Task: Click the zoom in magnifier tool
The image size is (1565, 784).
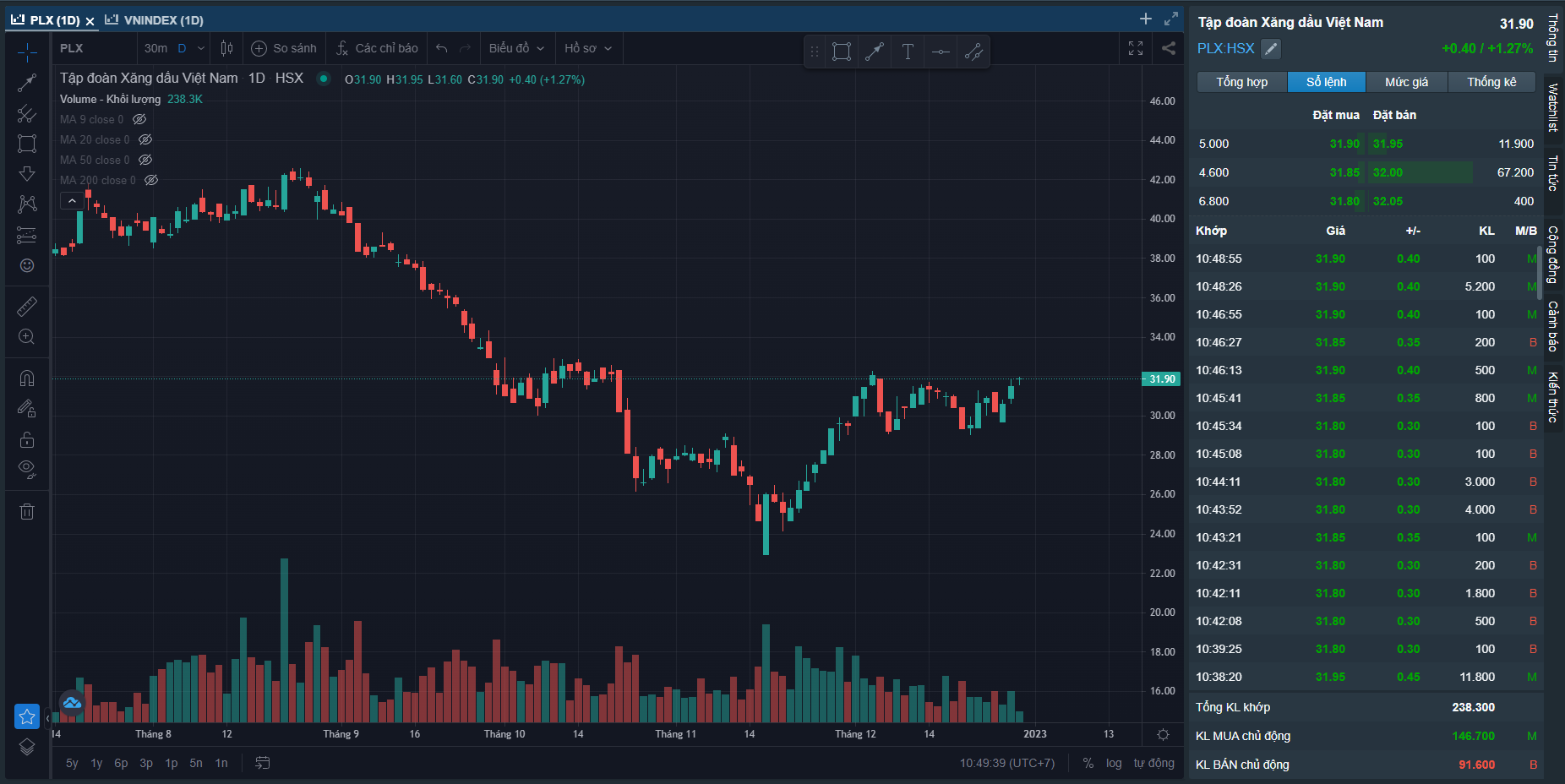Action: [x=27, y=337]
